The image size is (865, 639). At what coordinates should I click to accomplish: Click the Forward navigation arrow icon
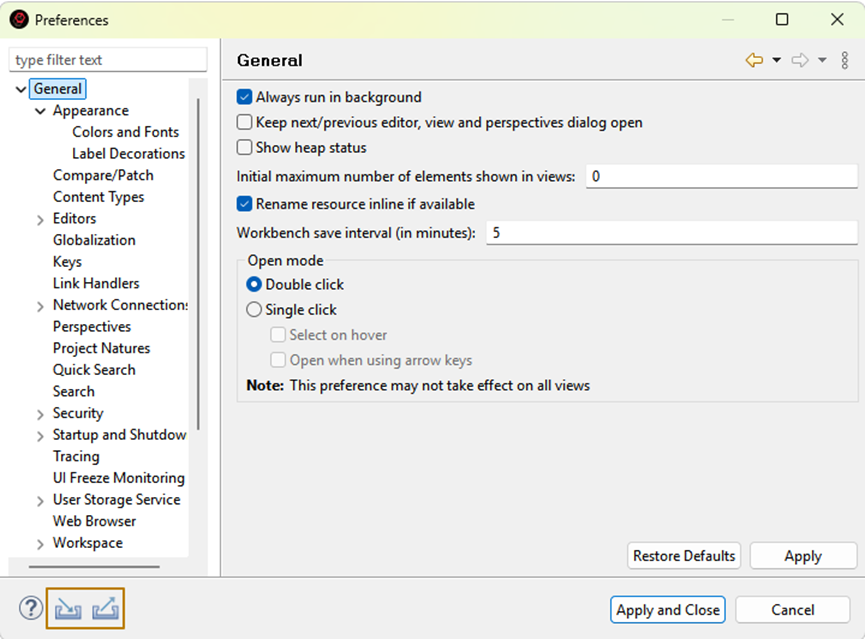tap(799, 61)
